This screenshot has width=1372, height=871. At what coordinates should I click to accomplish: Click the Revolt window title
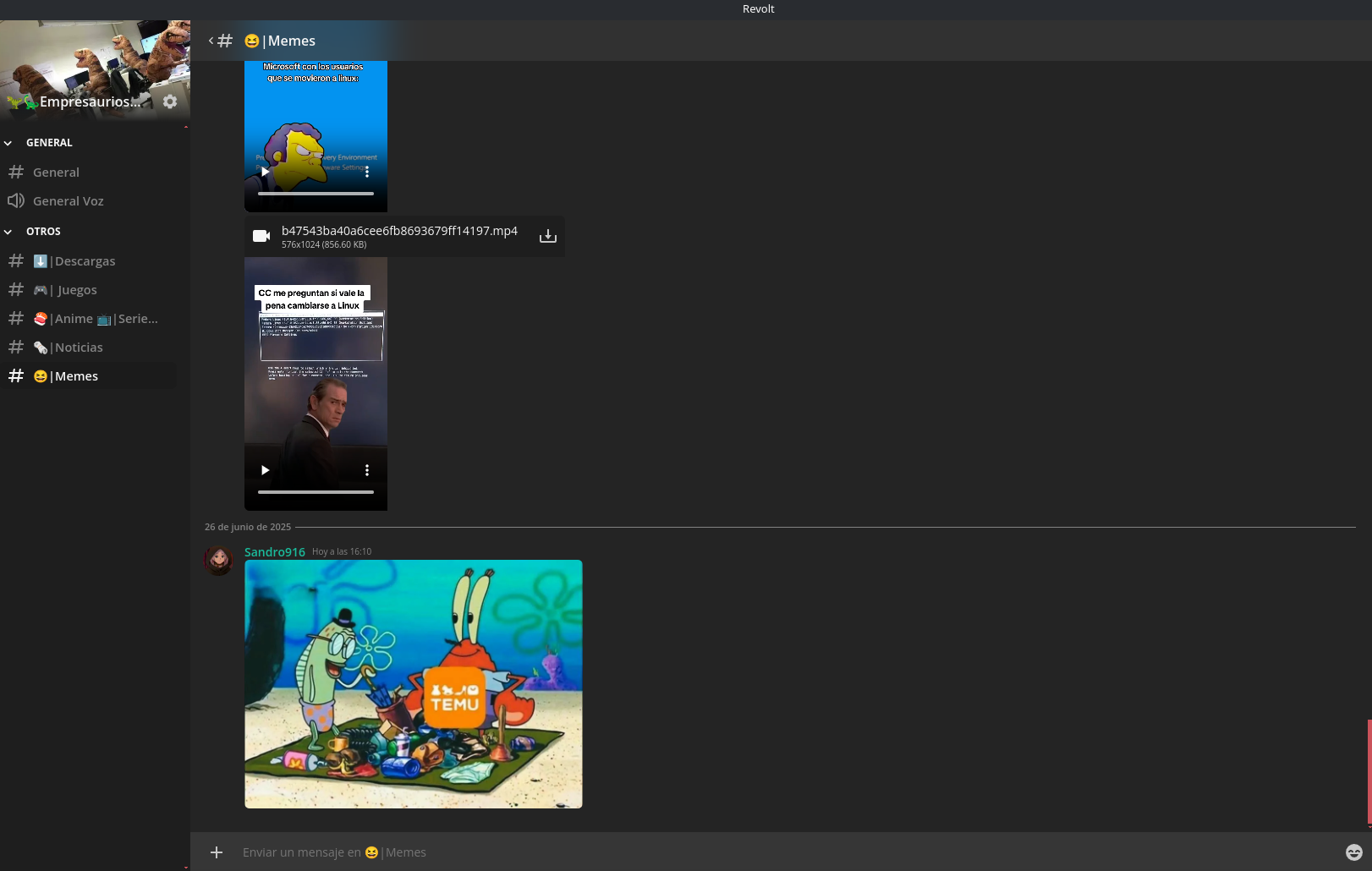click(x=758, y=9)
